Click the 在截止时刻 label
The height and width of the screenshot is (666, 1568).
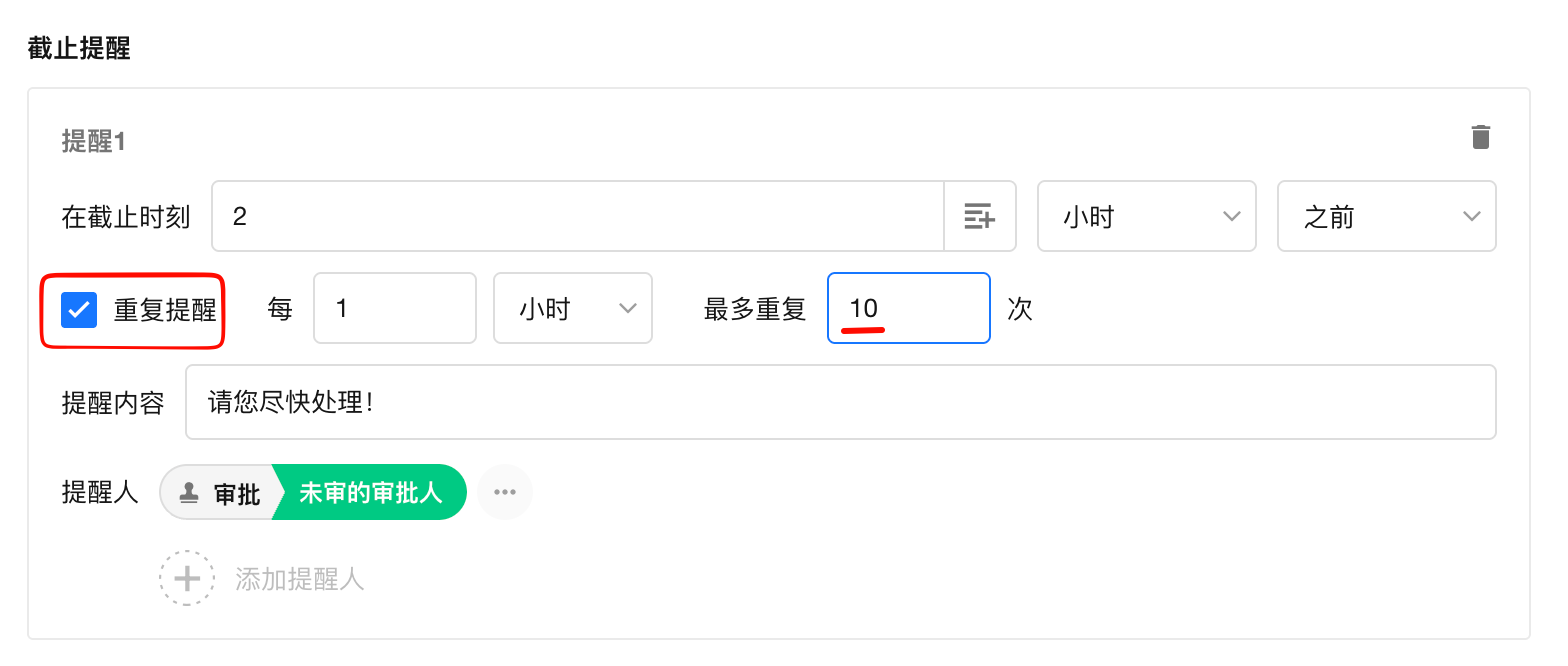pyautogui.click(x=126, y=217)
